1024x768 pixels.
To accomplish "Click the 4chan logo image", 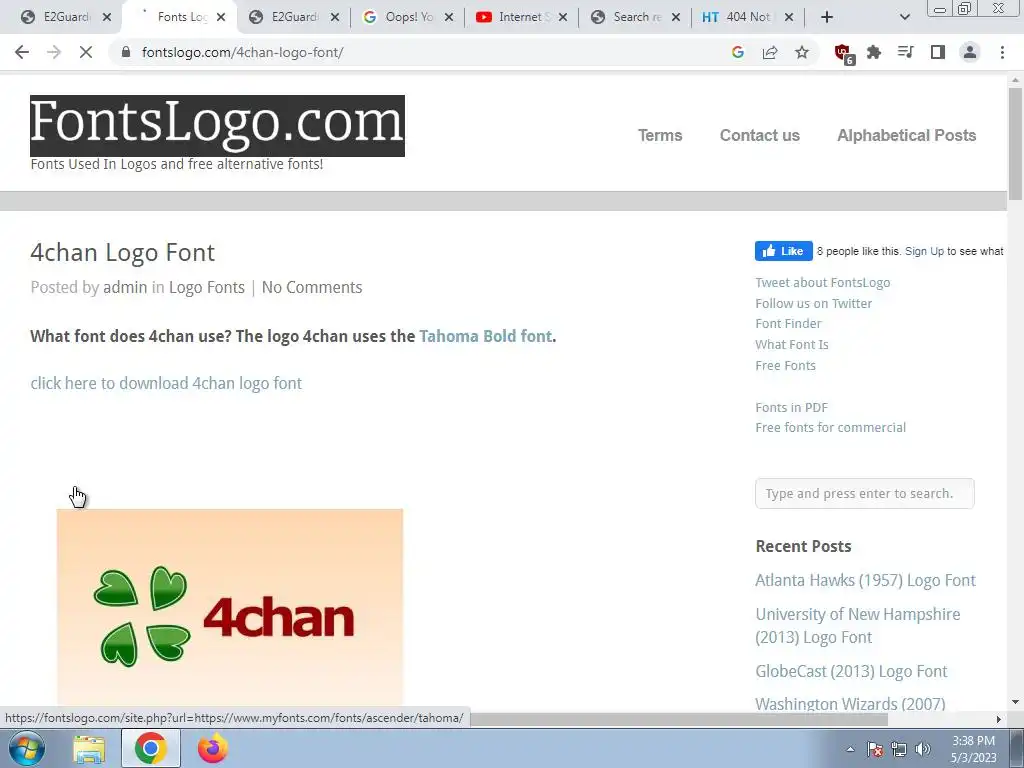I will point(230,607).
